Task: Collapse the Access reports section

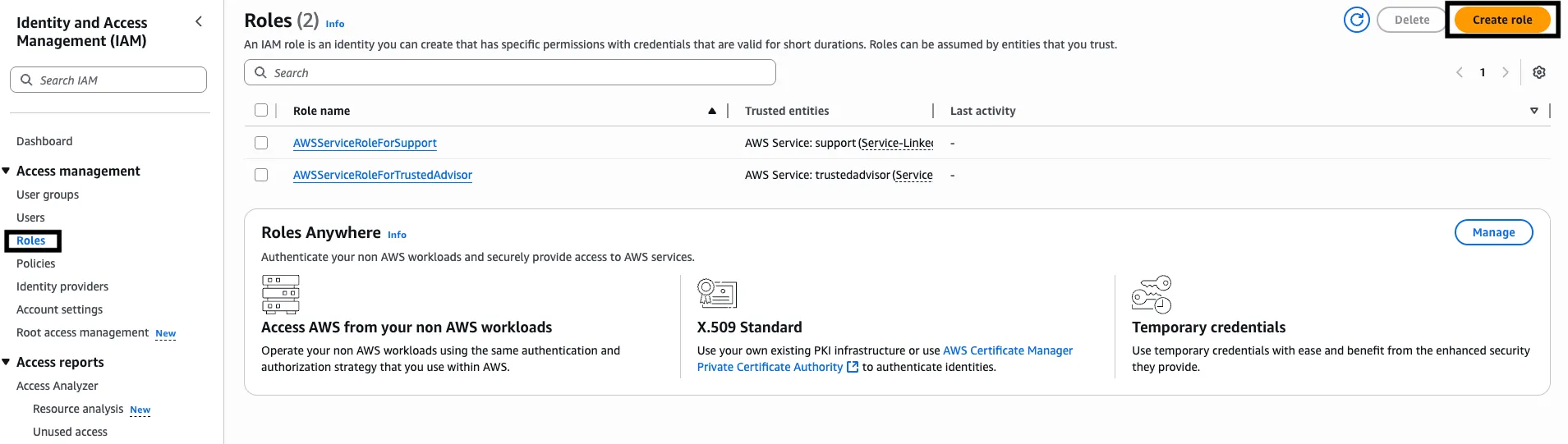Action: pyautogui.click(x=7, y=362)
